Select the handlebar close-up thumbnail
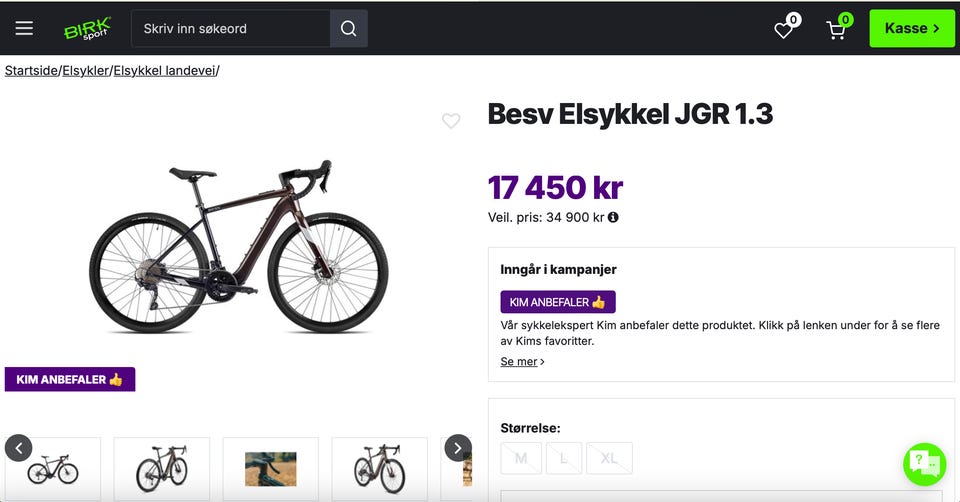The width and height of the screenshot is (960, 502). coord(271,469)
